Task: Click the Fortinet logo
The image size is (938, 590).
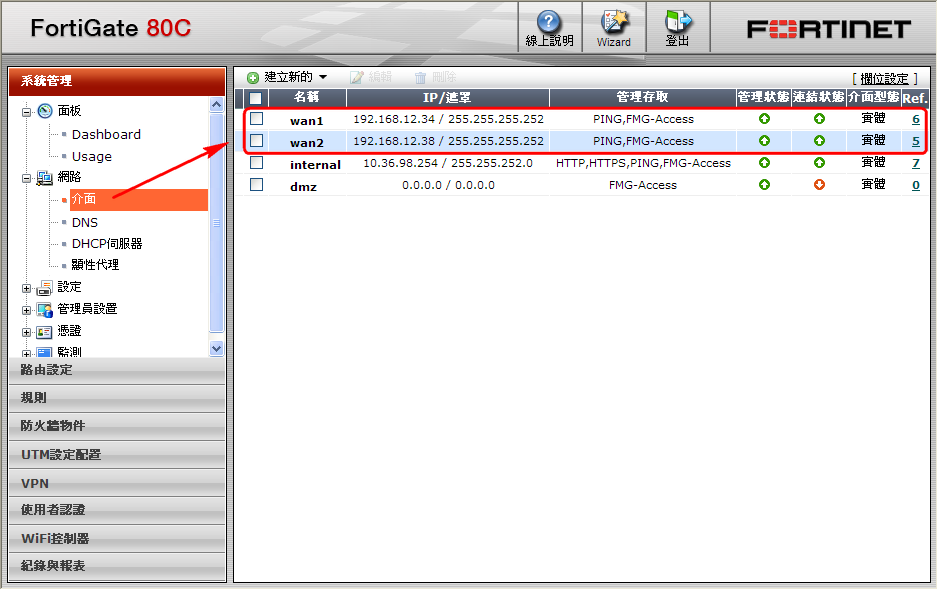Action: point(829,29)
